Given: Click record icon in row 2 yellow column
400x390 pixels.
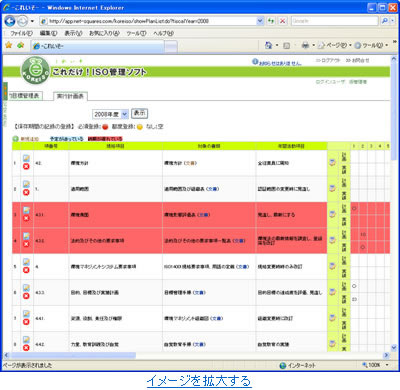Looking at the screenshot, I should (332, 189).
